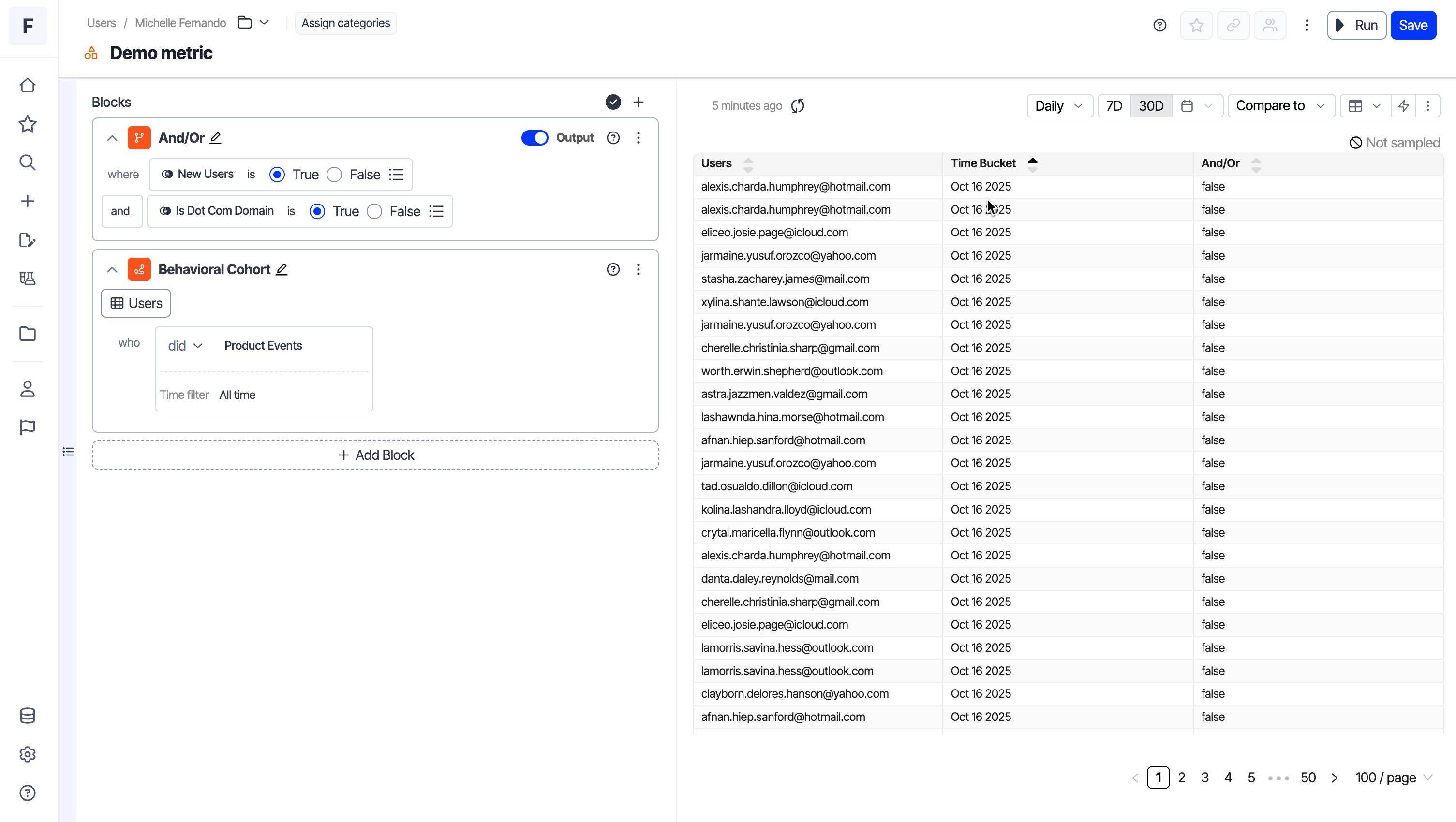Select False for Is Dot Com Domain
Viewport: 1456px width, 822px height.
[x=374, y=211]
